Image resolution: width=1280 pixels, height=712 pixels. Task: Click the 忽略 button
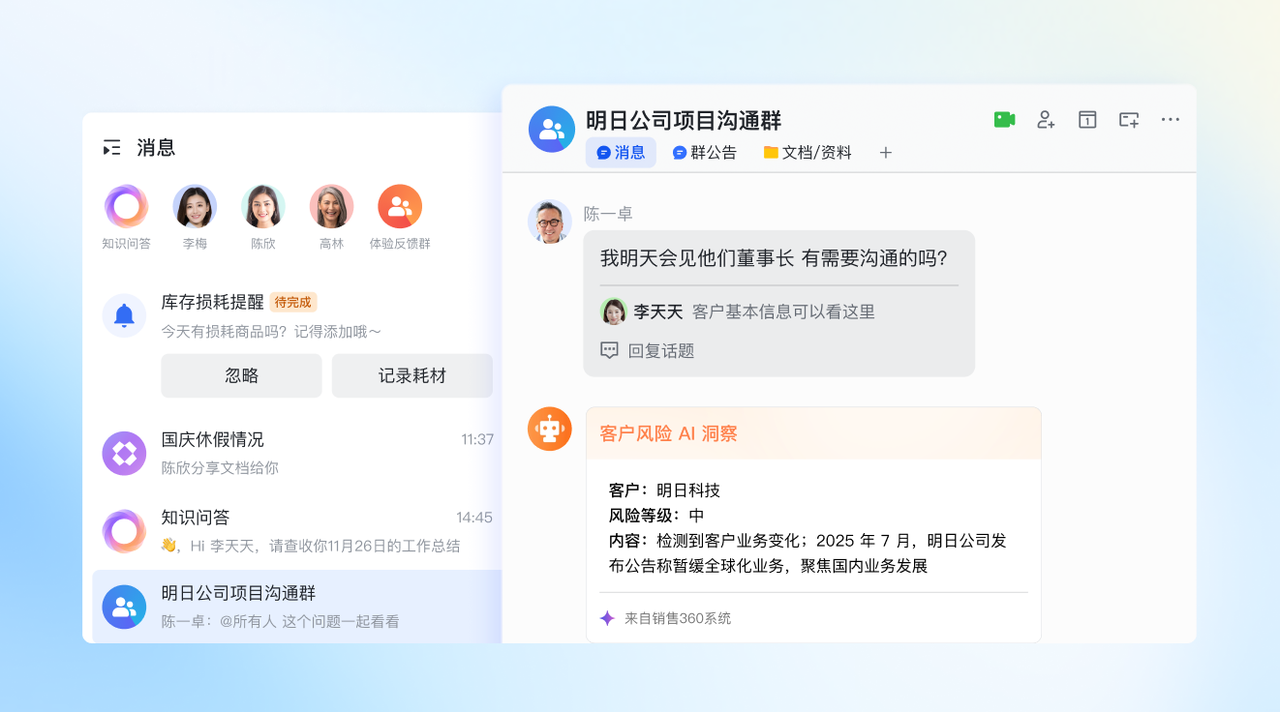(242, 376)
